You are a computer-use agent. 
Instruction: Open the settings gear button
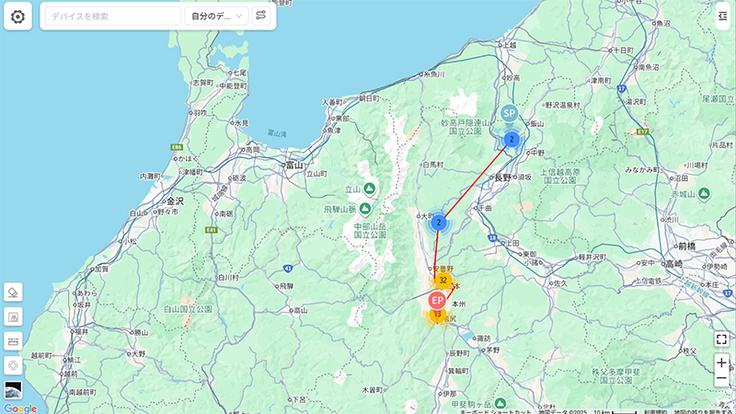[x=18, y=16]
